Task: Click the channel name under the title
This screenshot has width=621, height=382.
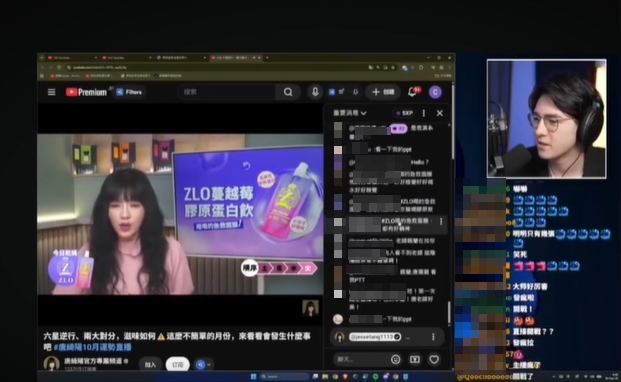Action: coord(93,361)
